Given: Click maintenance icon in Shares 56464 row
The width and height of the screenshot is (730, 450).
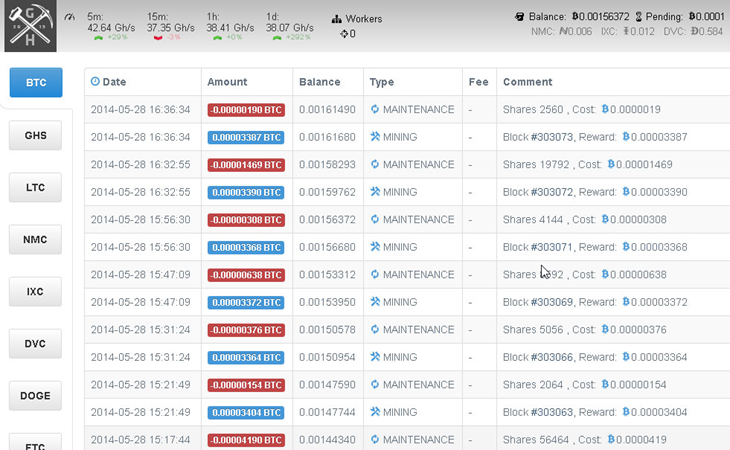Looking at the screenshot, I should coord(375,439).
